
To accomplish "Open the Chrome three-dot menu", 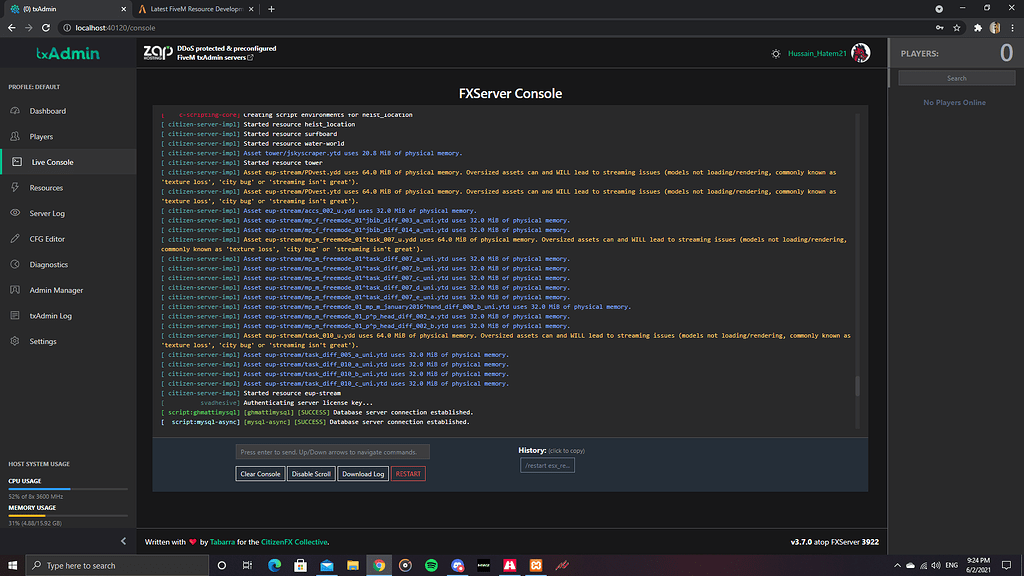I will [x=1013, y=27].
